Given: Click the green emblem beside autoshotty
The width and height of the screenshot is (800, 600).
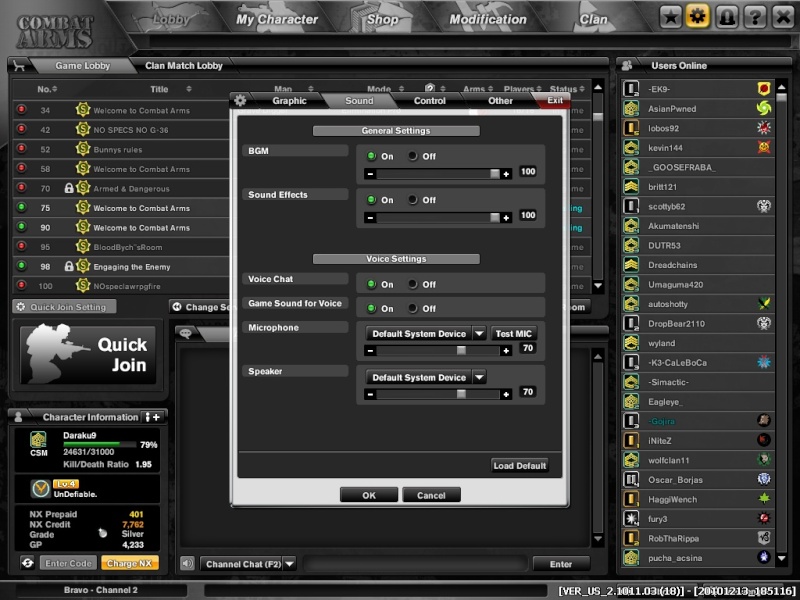Looking at the screenshot, I should 764,304.
